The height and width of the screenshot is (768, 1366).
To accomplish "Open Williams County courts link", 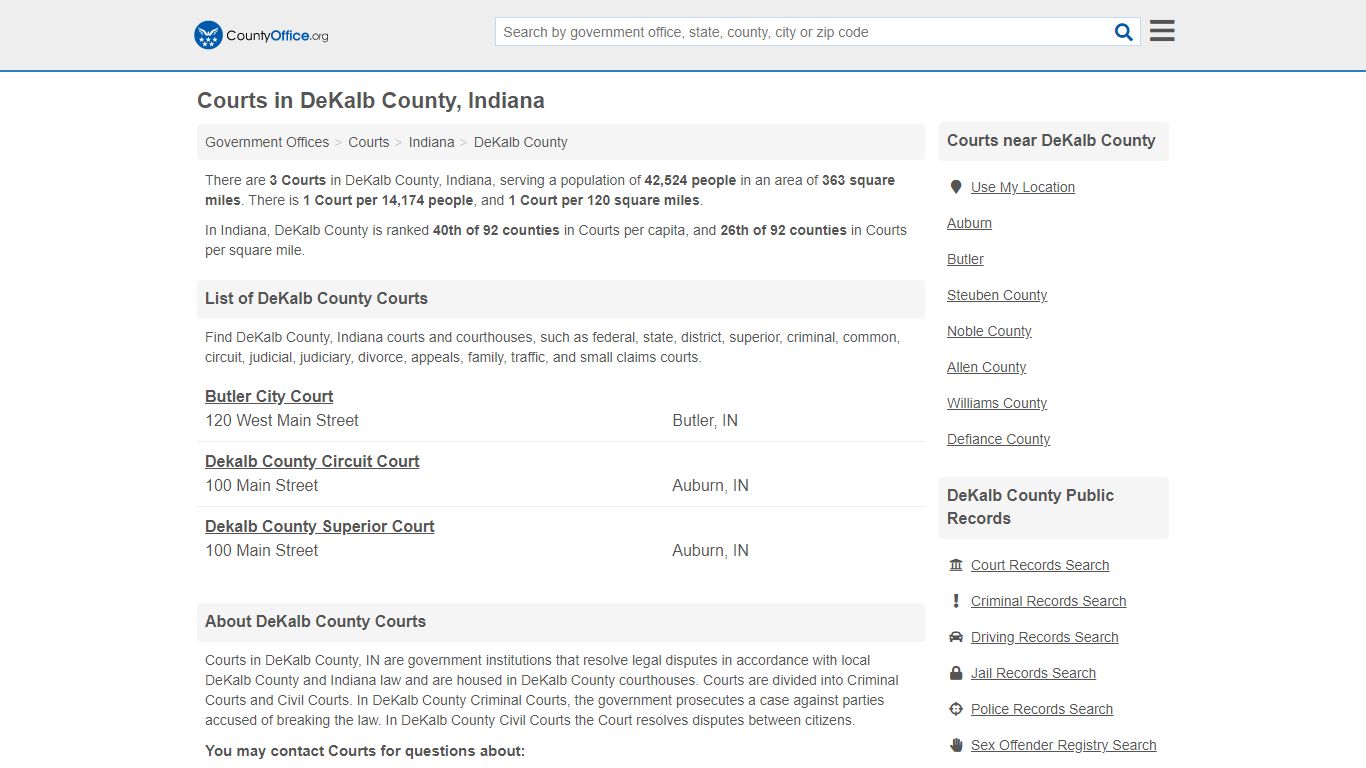I will pyautogui.click(x=997, y=403).
